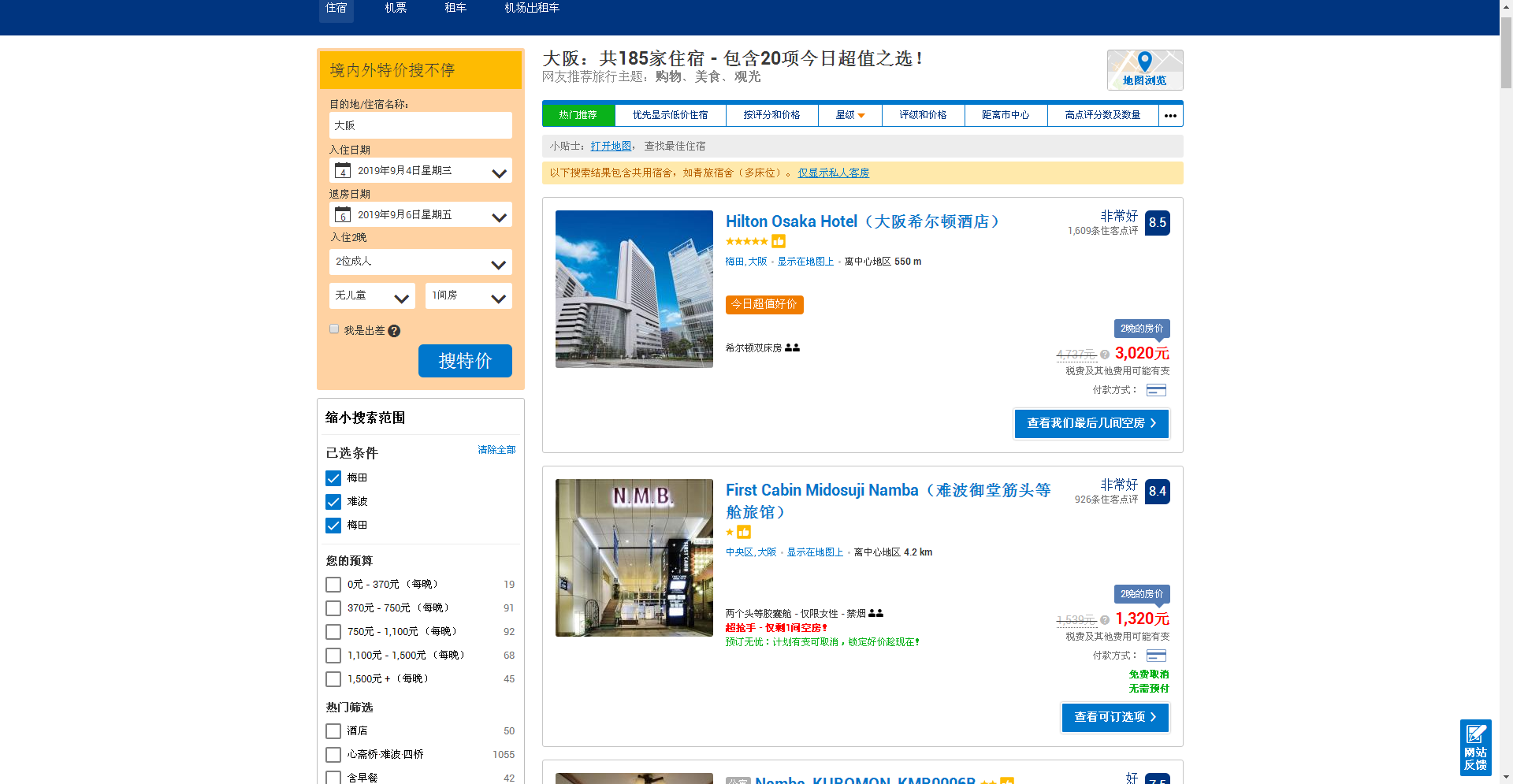The image size is (1513, 784).
Task: Open the 2位成人 adults dropdown
Action: [x=421, y=262]
